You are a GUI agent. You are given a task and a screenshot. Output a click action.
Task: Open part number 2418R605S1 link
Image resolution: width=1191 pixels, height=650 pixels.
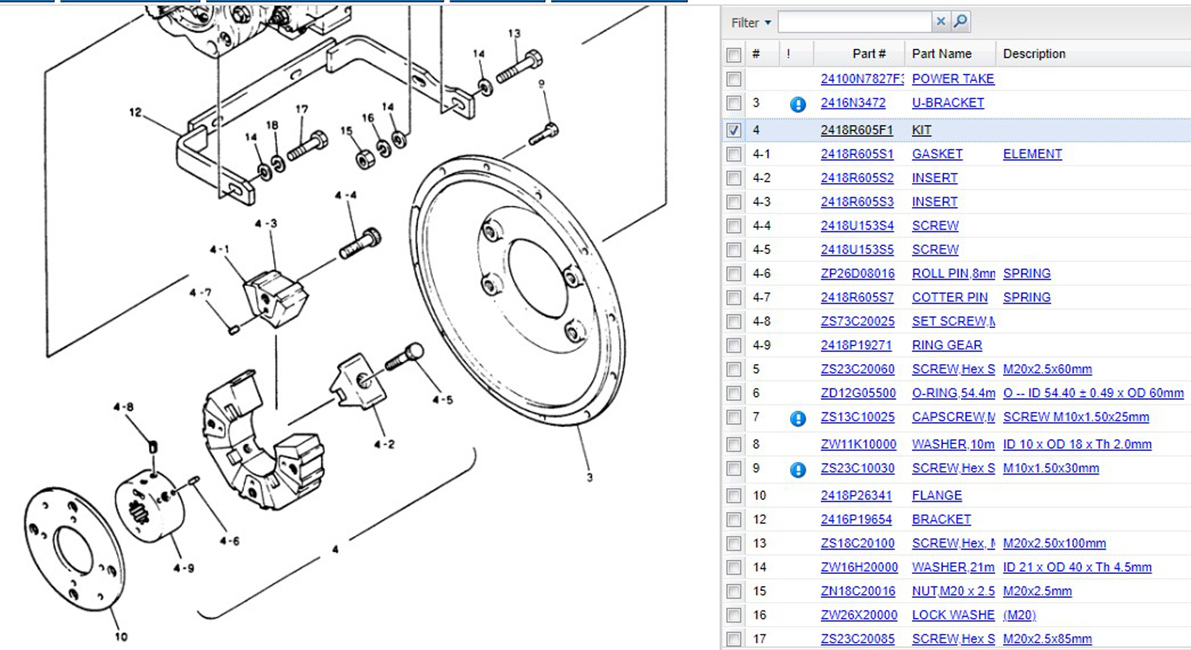[x=857, y=154]
